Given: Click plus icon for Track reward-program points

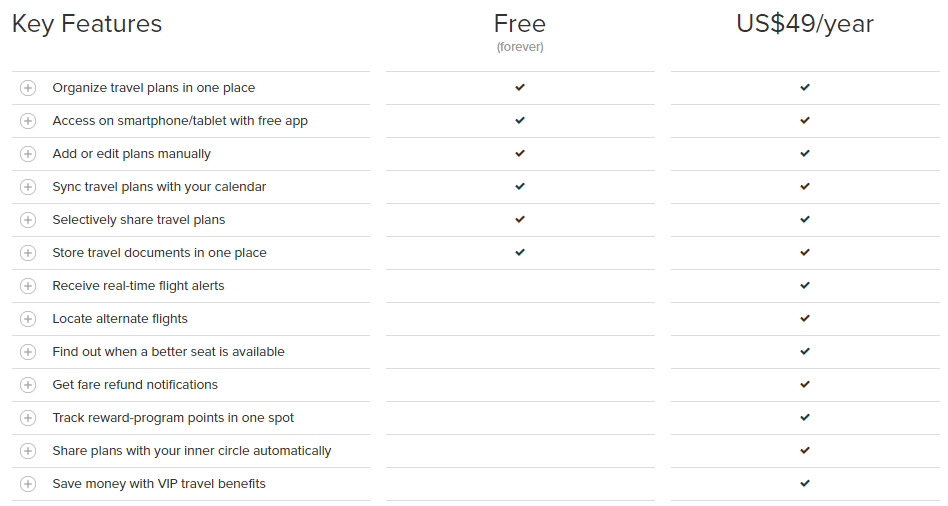Looking at the screenshot, I should (28, 418).
